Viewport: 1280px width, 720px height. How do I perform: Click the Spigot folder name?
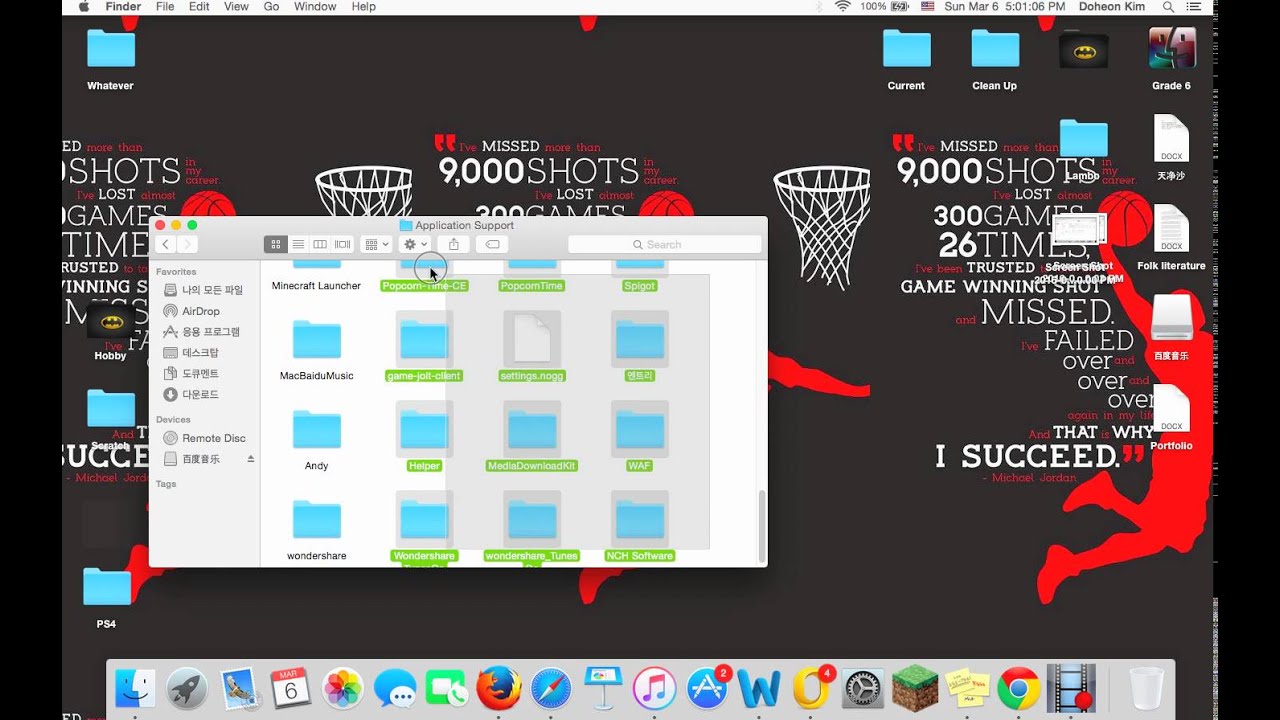[640, 286]
